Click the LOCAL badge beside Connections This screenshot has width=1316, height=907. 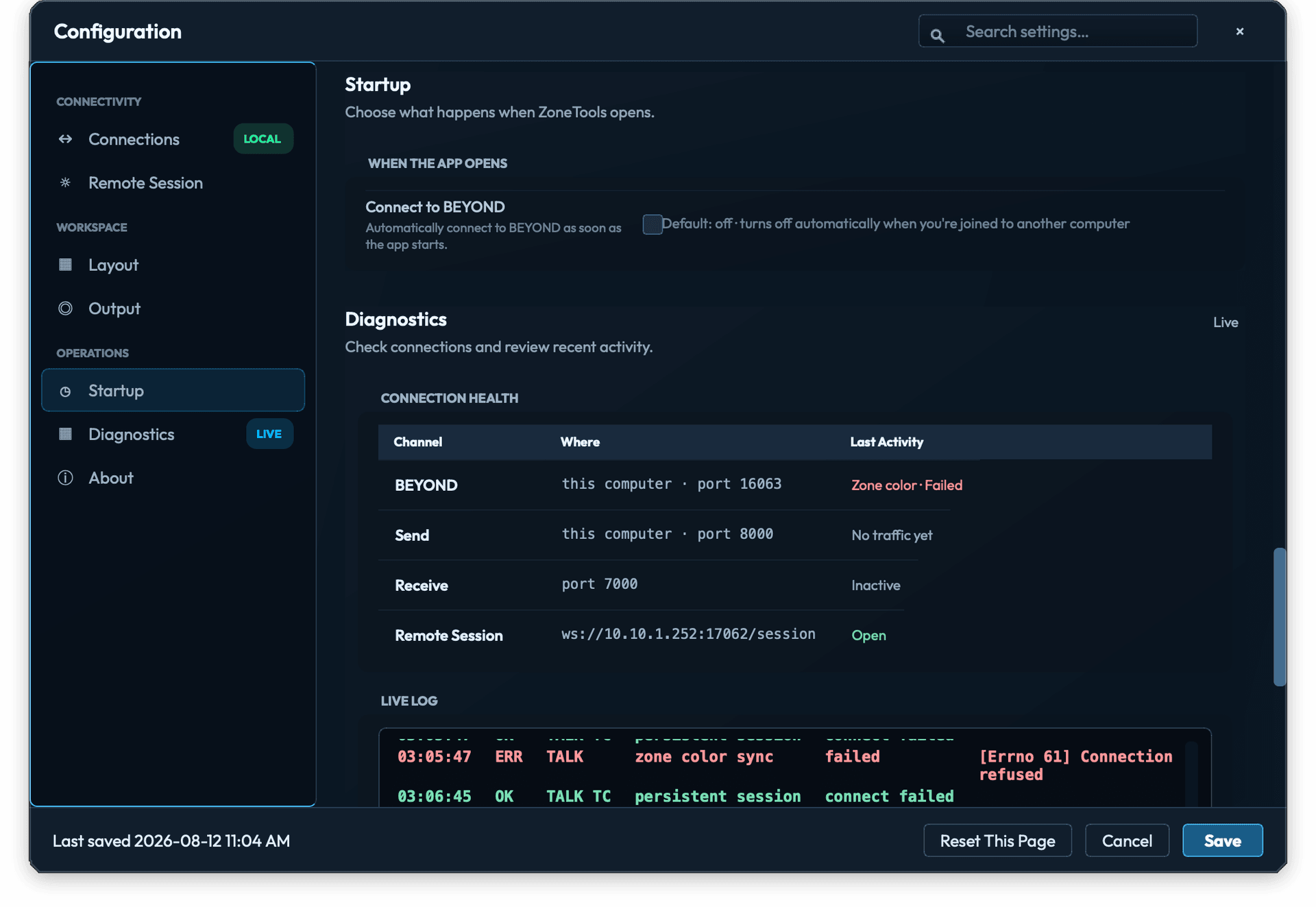pos(263,138)
